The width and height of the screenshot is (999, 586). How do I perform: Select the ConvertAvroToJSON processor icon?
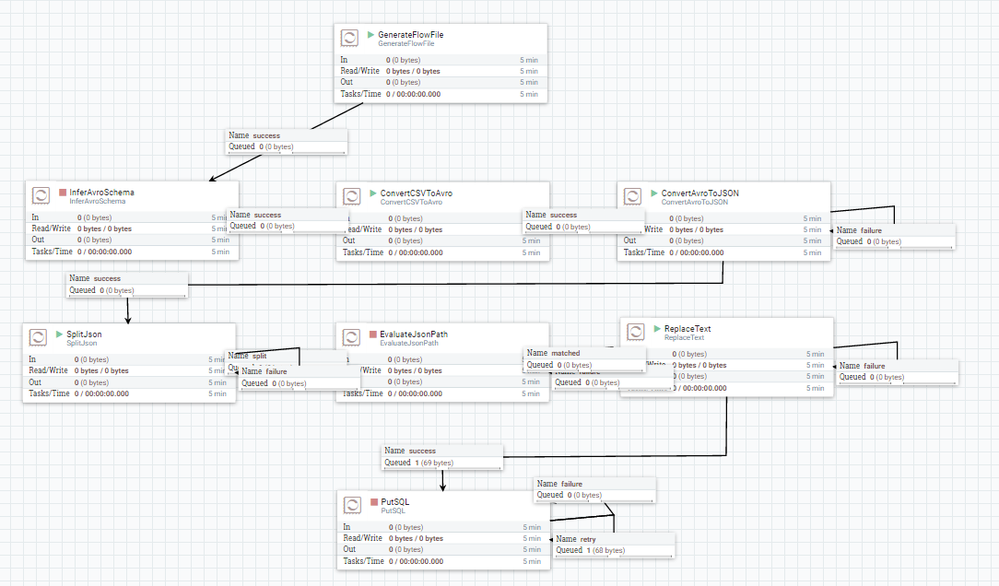(631, 196)
